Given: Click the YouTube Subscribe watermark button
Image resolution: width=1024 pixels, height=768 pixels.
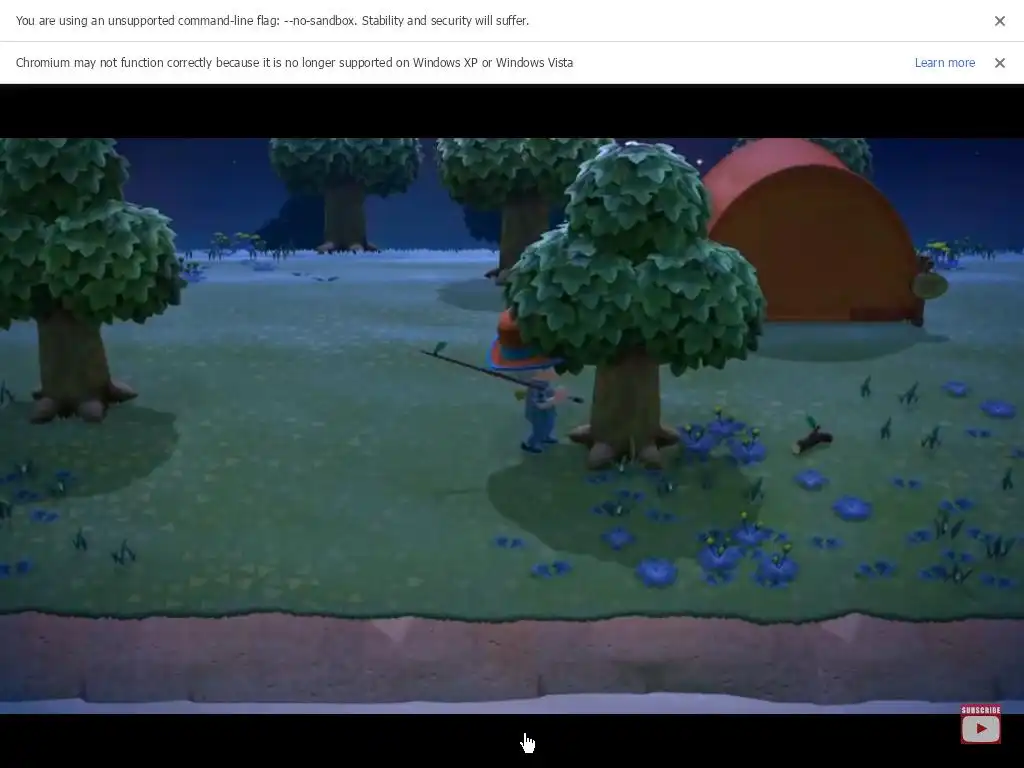Looking at the screenshot, I should click(x=980, y=724).
